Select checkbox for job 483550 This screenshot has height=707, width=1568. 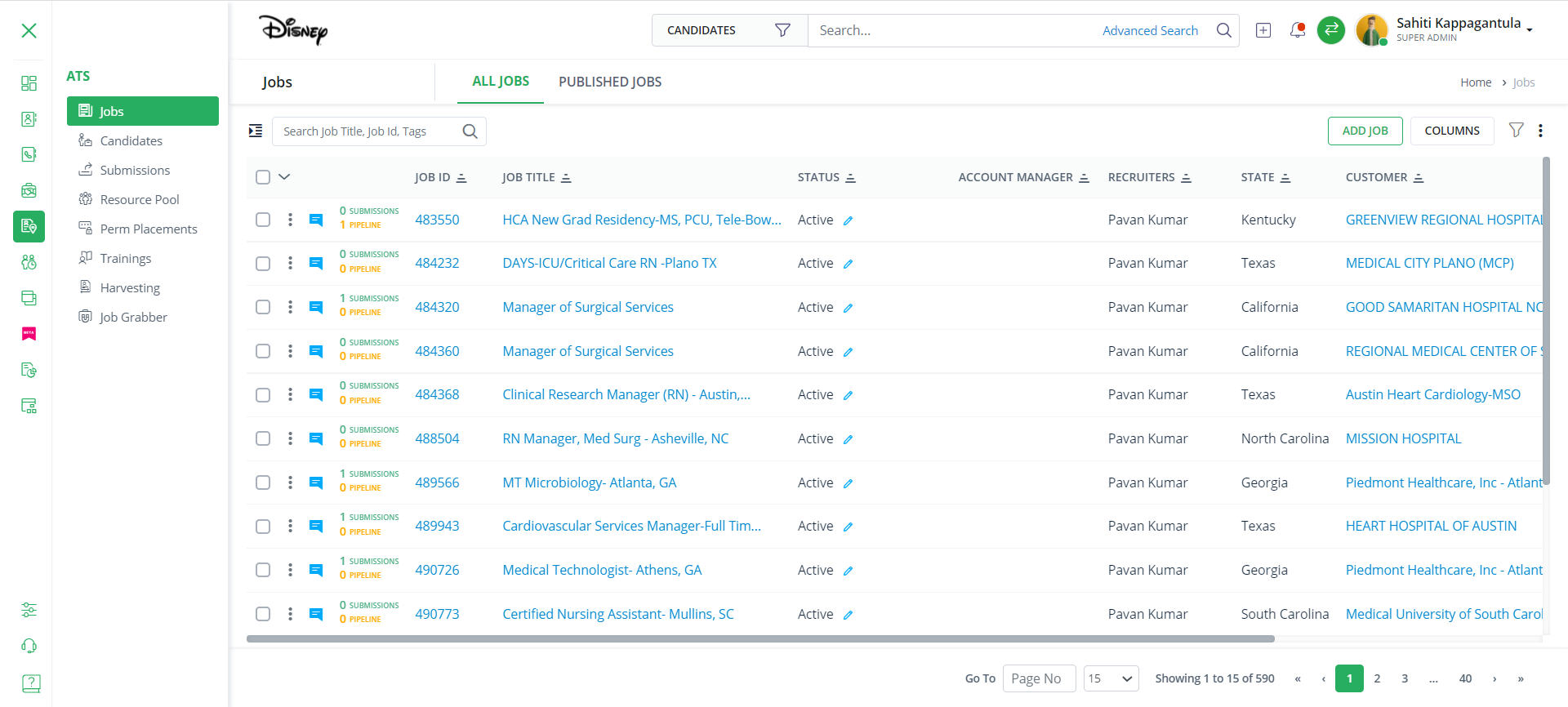coord(263,220)
